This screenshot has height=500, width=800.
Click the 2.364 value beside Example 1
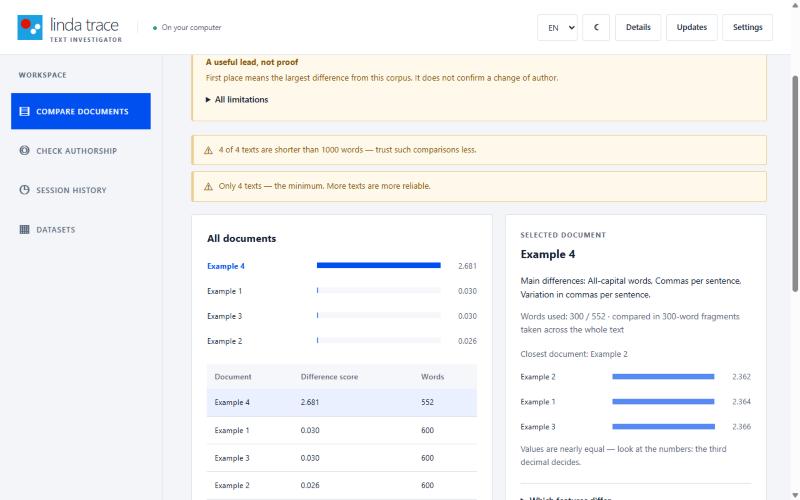pyautogui.click(x=741, y=402)
